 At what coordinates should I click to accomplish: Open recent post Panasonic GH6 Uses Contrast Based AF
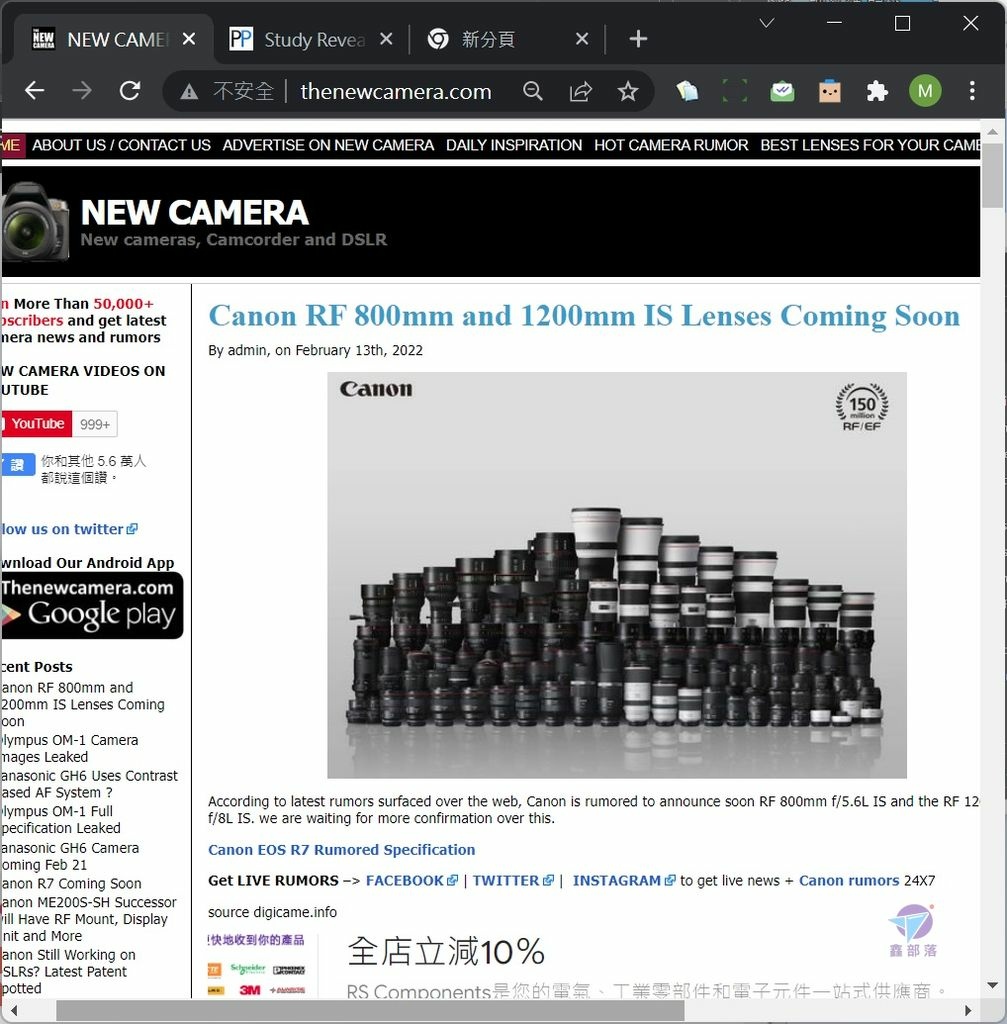click(x=89, y=784)
